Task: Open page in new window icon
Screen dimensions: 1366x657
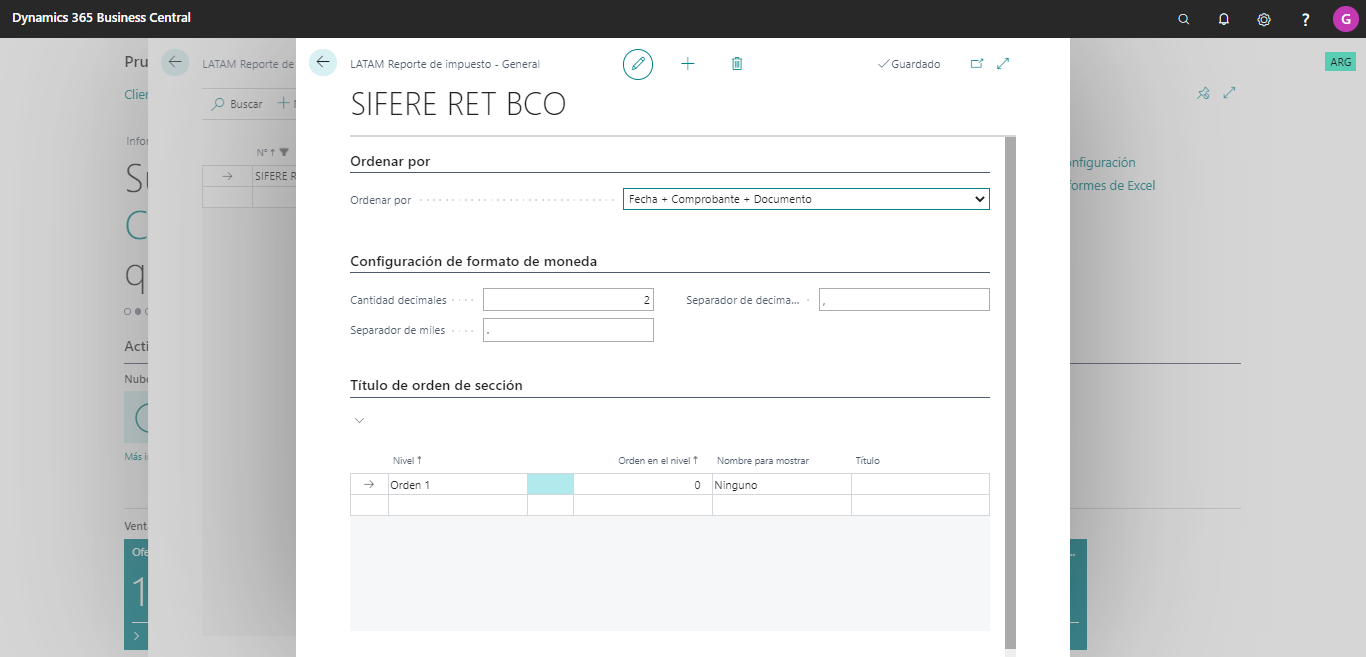Action: pos(977,64)
